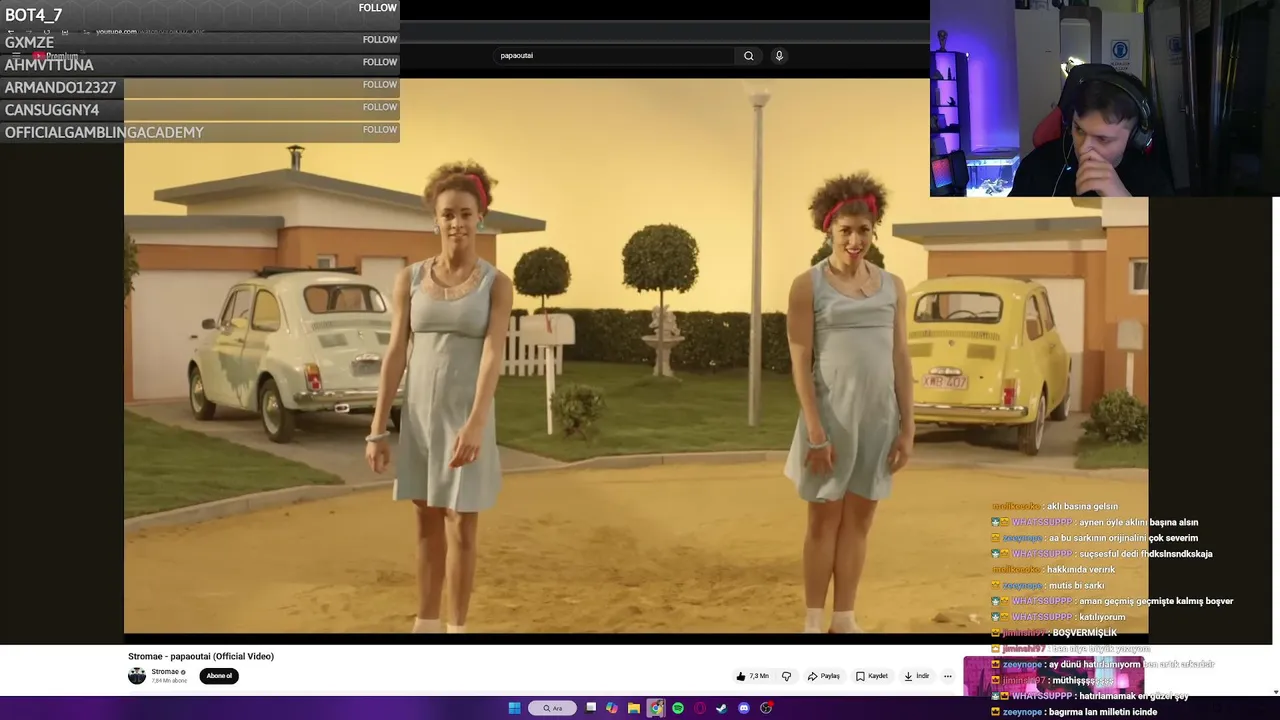Open Spotify from the taskbar
The width and height of the screenshot is (1280, 720).
click(678, 708)
